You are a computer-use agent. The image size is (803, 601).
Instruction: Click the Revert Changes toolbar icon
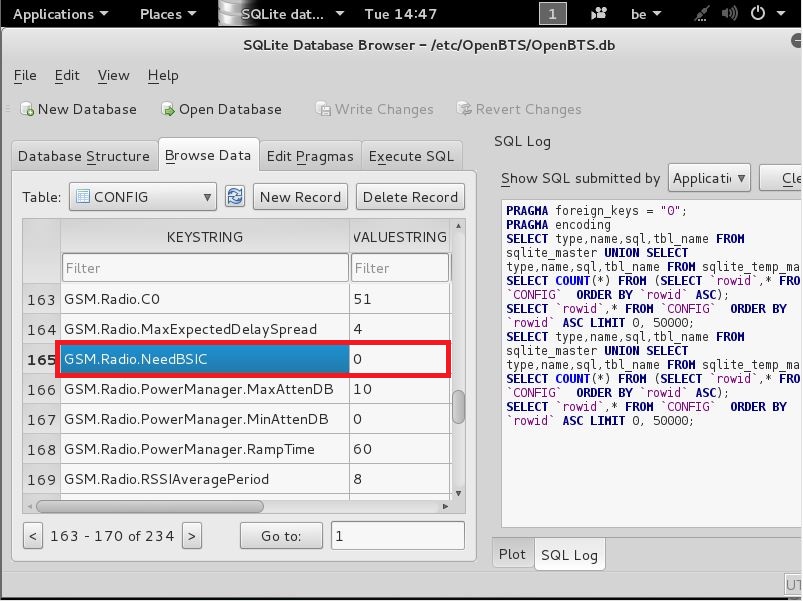coord(464,109)
